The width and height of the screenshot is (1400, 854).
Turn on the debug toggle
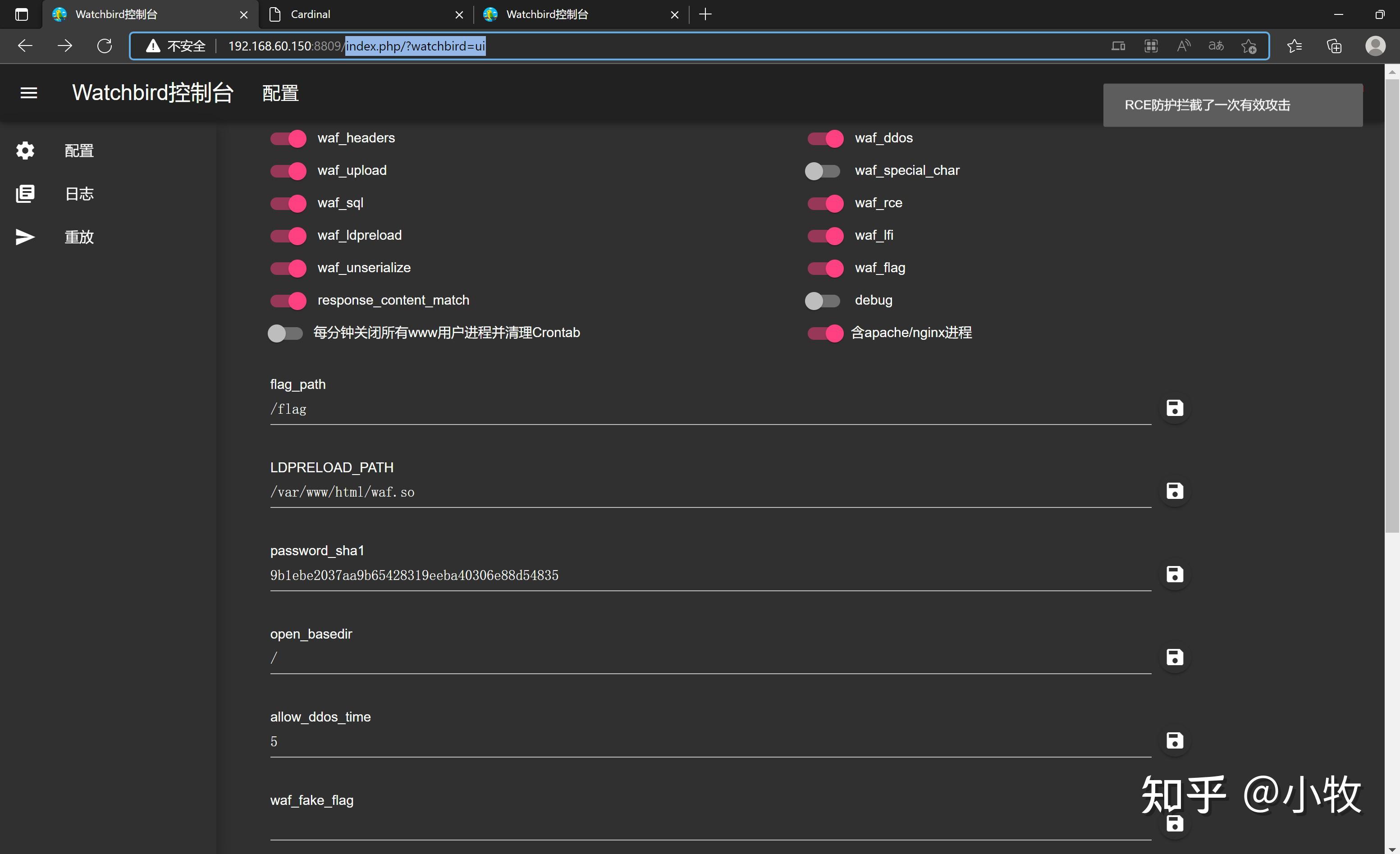(822, 301)
